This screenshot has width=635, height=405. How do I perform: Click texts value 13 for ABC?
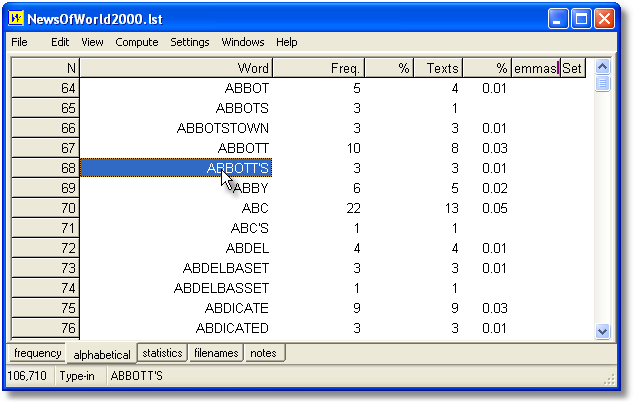click(451, 208)
